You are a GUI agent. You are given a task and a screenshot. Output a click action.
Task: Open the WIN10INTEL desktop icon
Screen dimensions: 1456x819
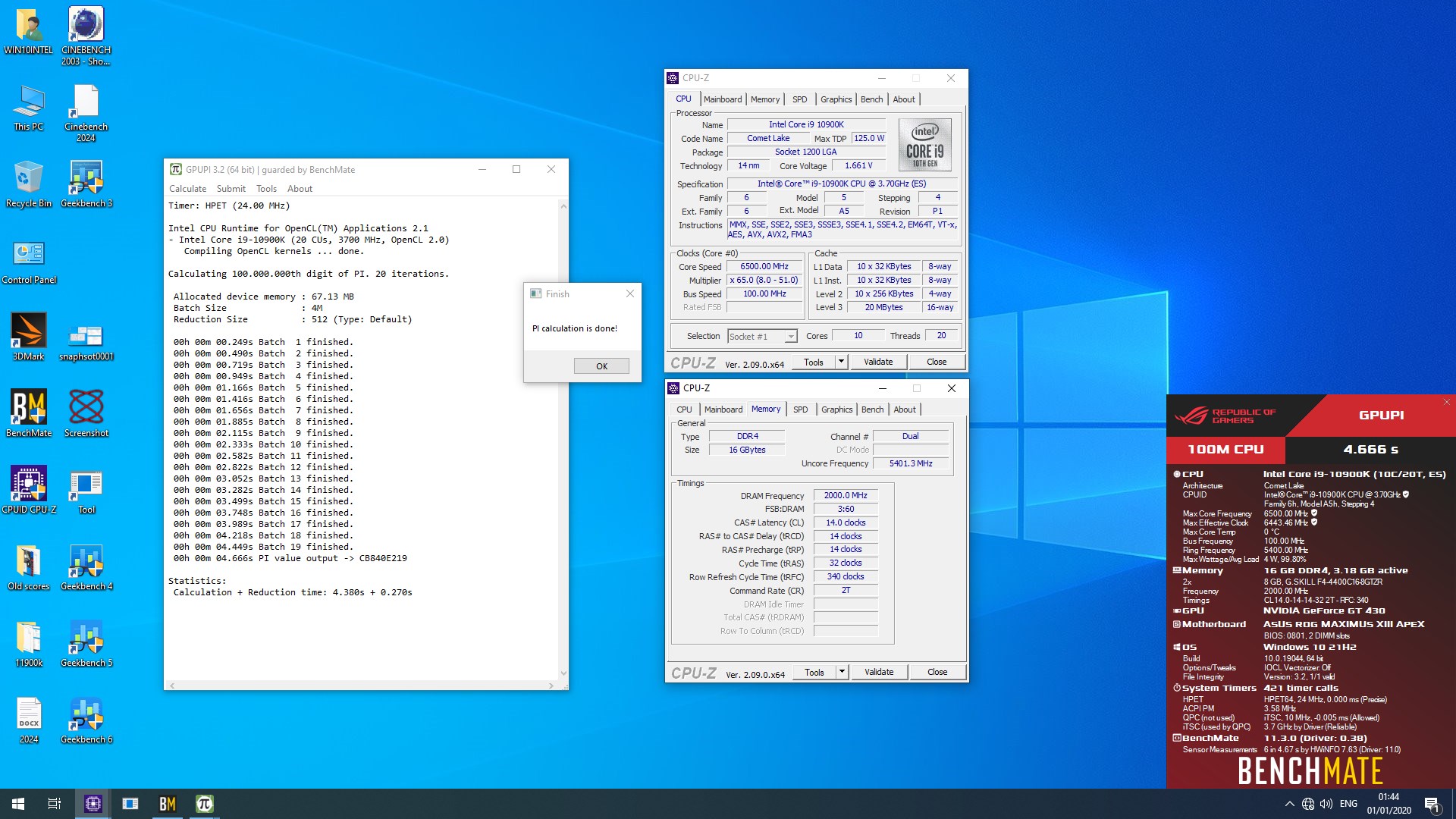point(29,30)
